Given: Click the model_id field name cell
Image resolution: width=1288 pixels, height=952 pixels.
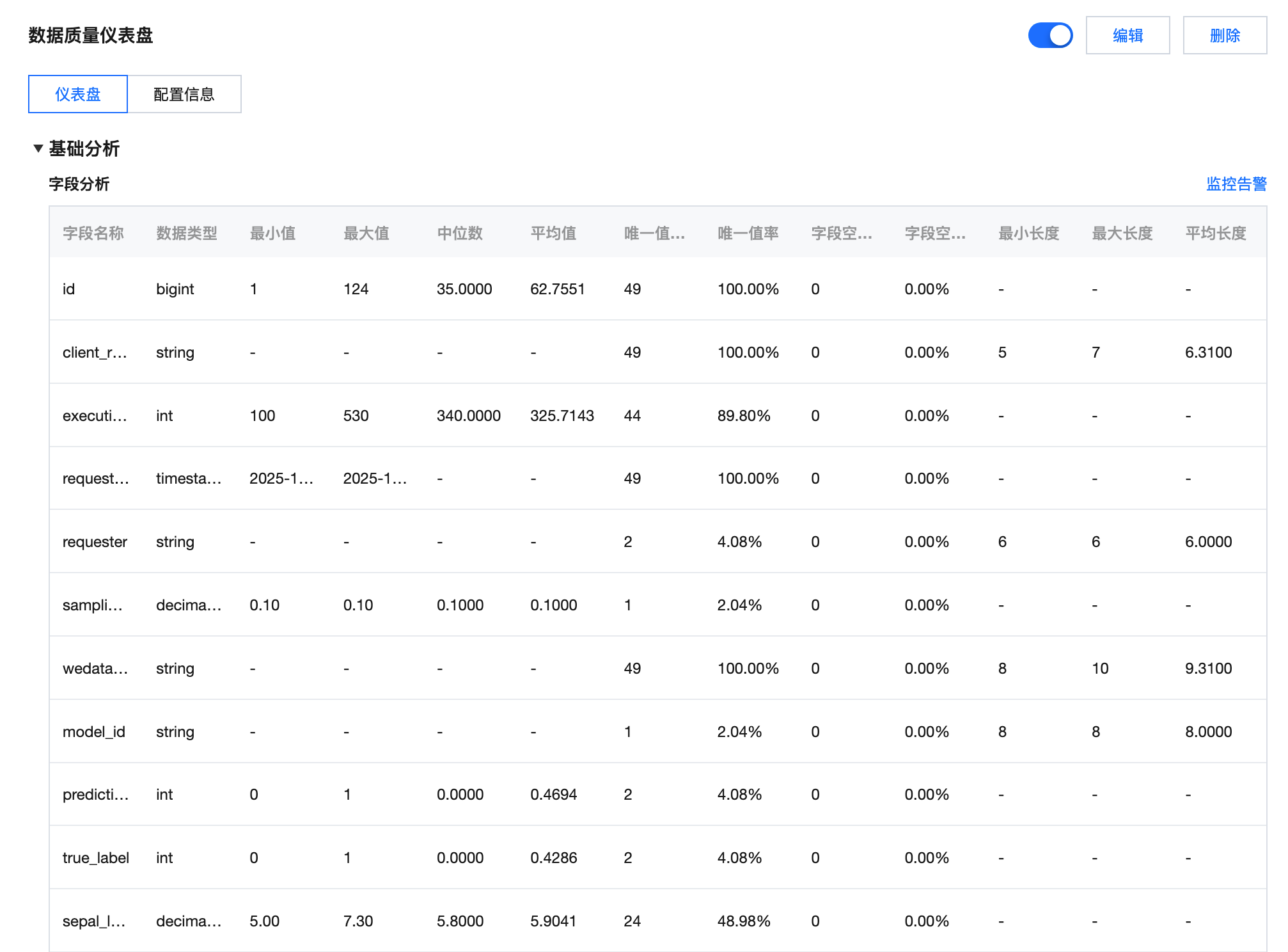Looking at the screenshot, I should pyautogui.click(x=94, y=731).
